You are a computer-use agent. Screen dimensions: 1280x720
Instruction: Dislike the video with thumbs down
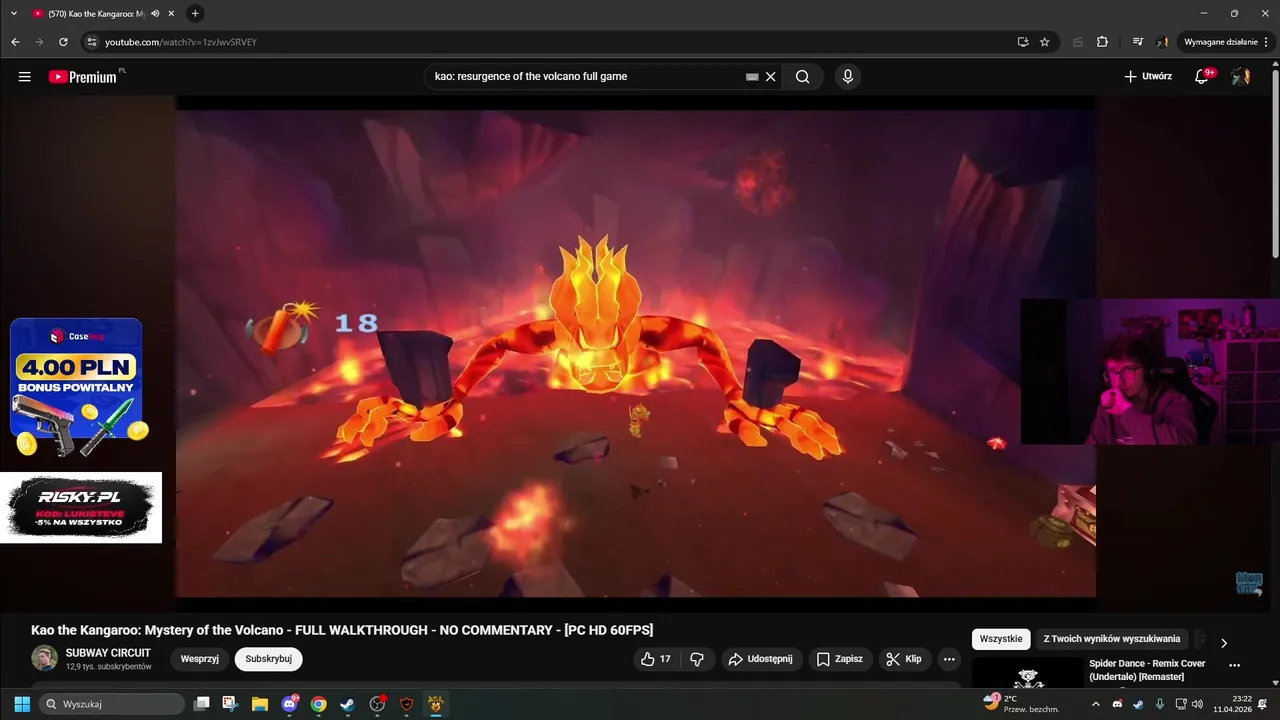(x=697, y=659)
